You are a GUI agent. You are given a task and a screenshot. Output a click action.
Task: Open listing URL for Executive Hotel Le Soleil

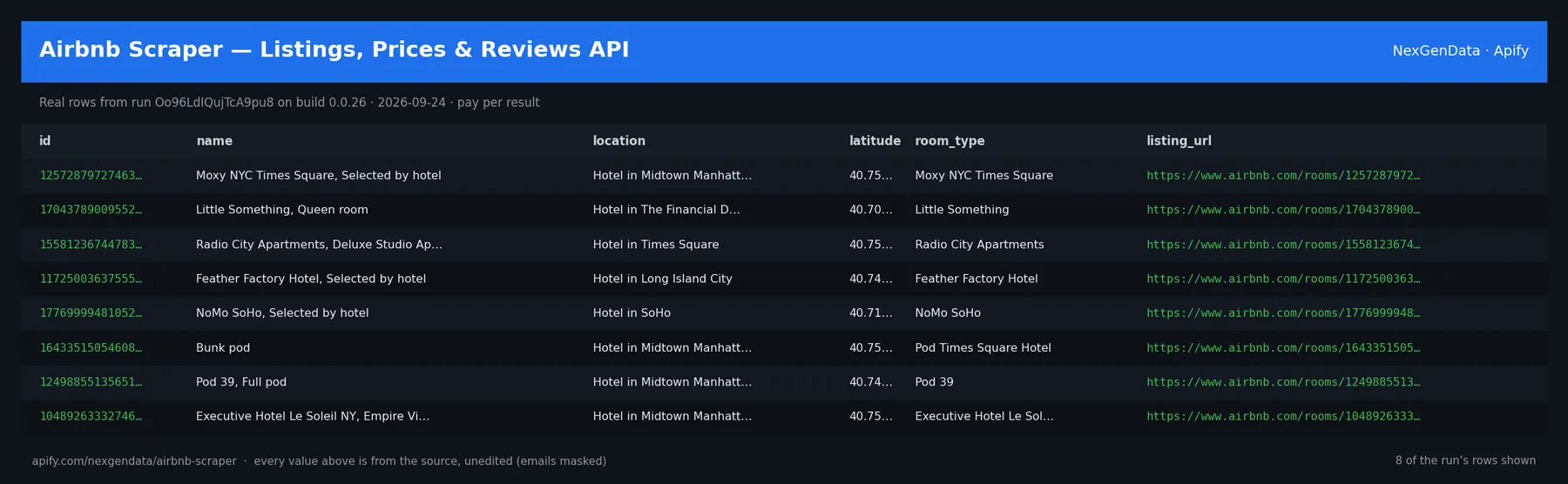(1283, 416)
